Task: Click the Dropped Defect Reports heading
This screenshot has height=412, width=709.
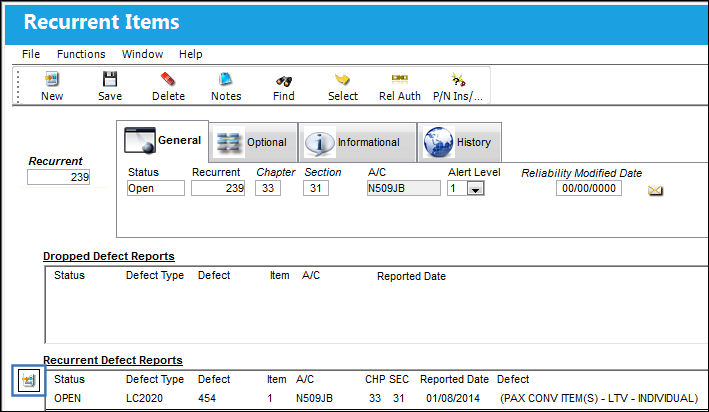Action: pos(109,256)
